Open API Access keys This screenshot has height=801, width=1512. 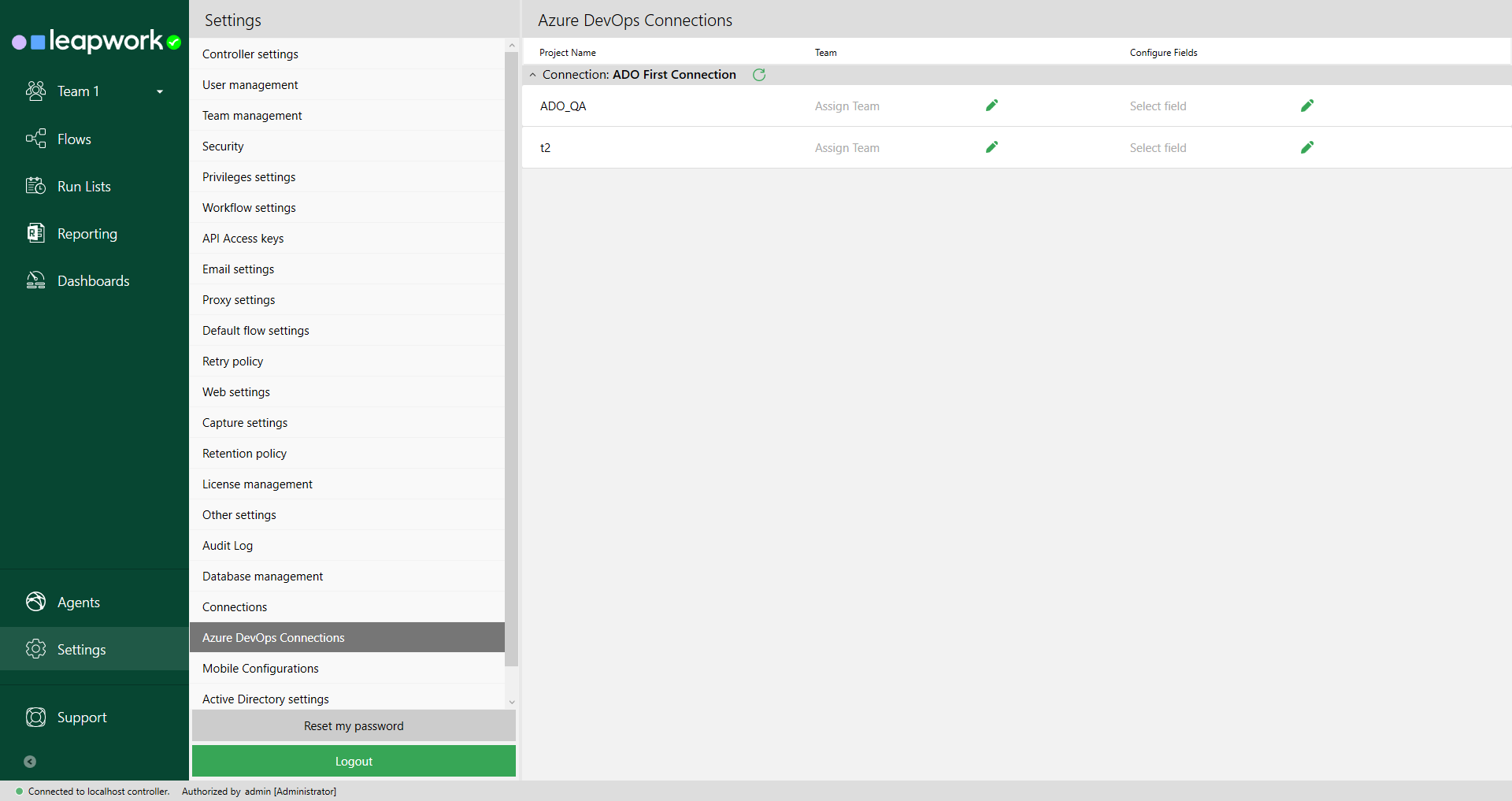coord(347,239)
